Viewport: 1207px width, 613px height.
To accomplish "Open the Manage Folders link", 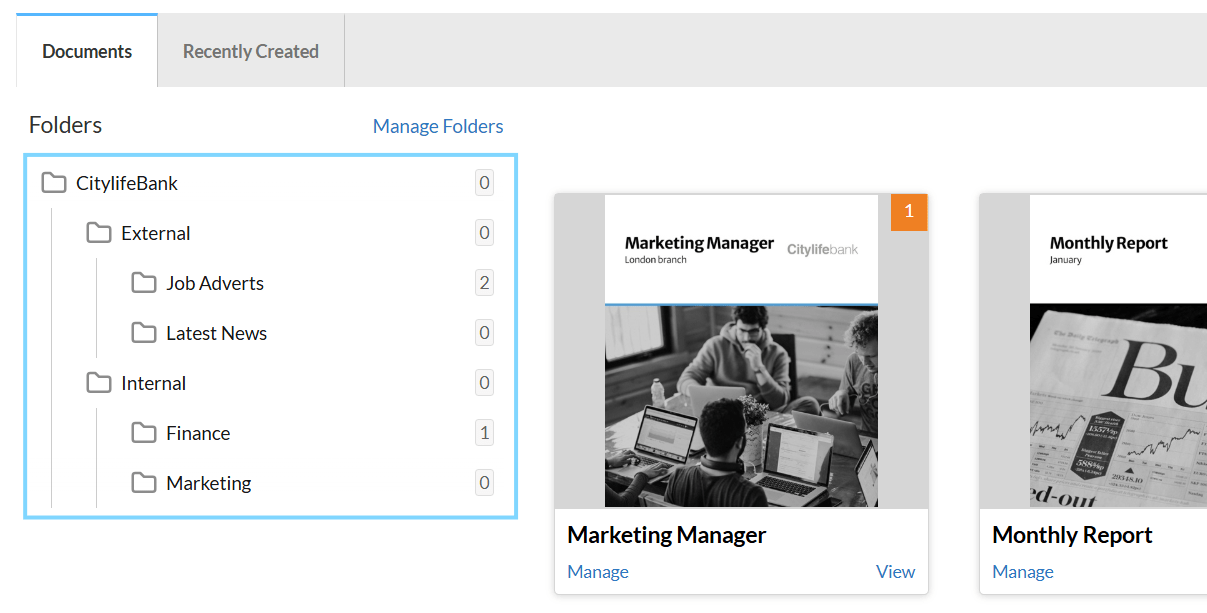I will (438, 127).
